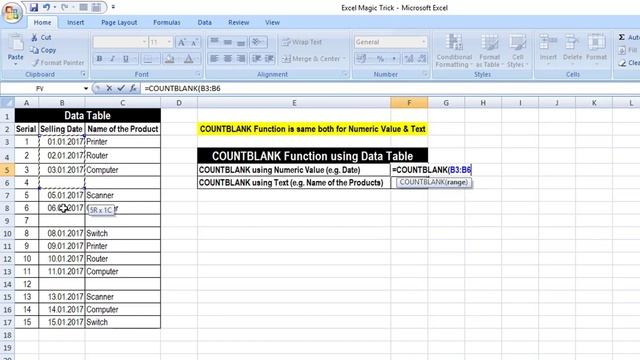Toggle underline formatting

(126, 59)
